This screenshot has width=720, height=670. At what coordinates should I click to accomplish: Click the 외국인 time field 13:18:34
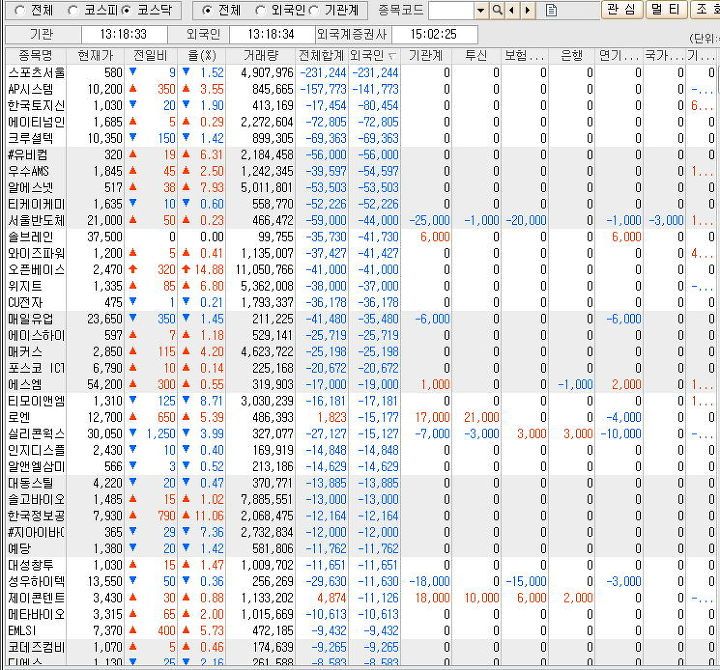pos(271,34)
